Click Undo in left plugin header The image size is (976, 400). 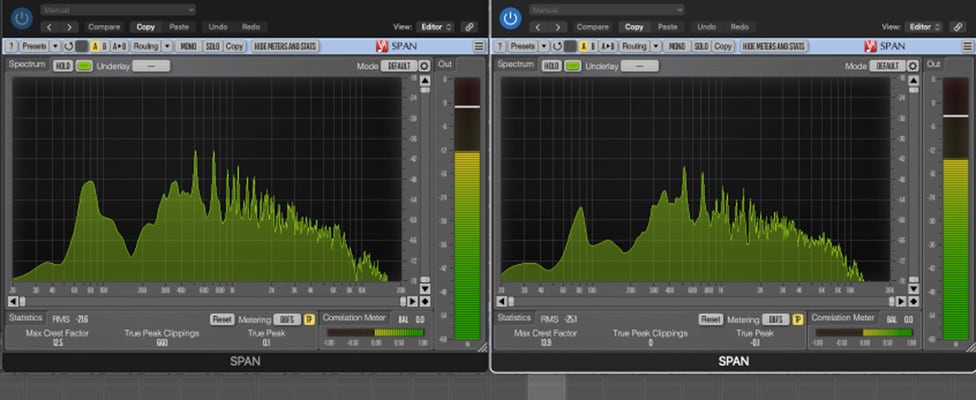pyautogui.click(x=218, y=27)
